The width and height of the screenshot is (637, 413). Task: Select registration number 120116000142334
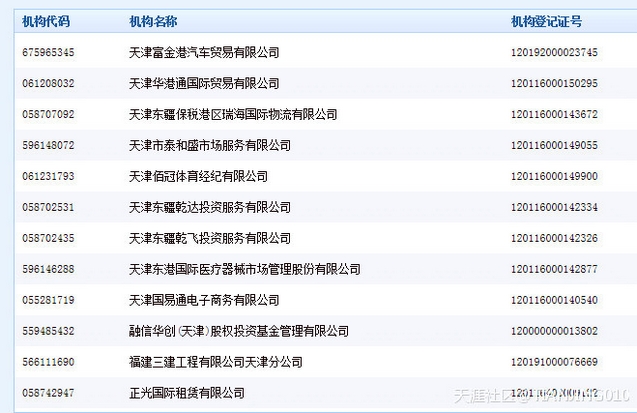(x=554, y=207)
